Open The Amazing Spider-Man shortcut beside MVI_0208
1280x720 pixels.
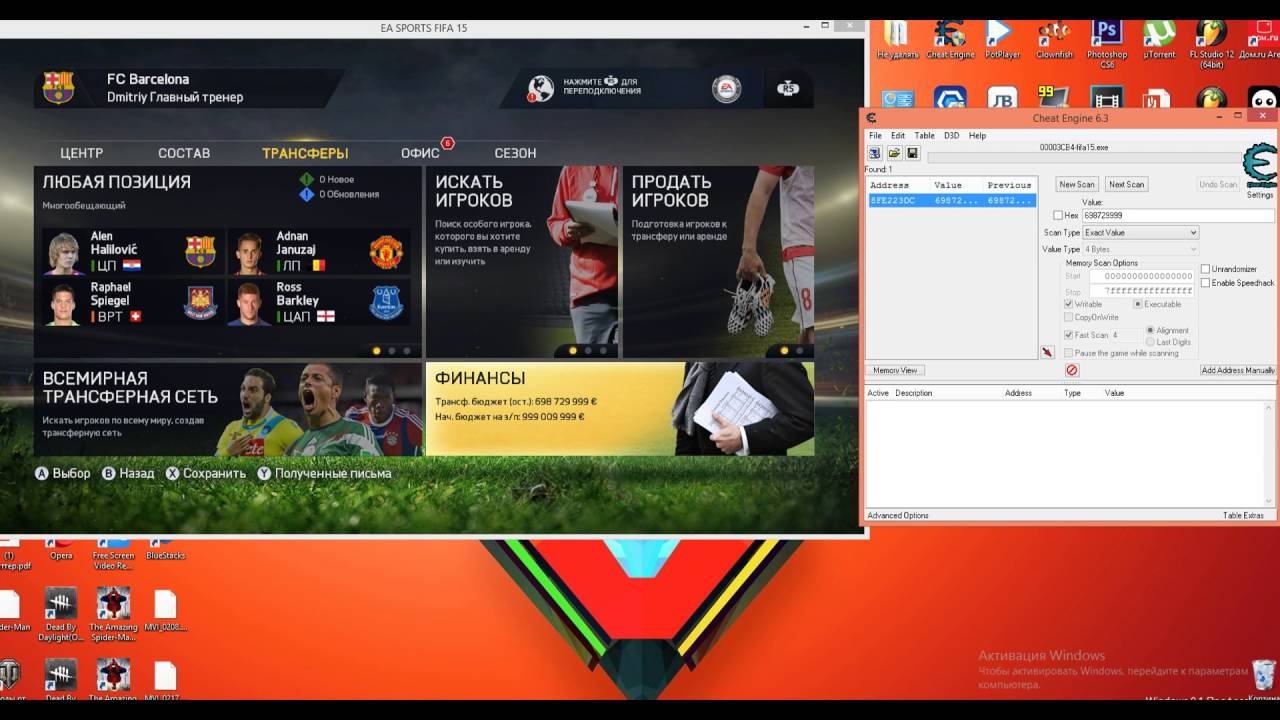[113, 614]
